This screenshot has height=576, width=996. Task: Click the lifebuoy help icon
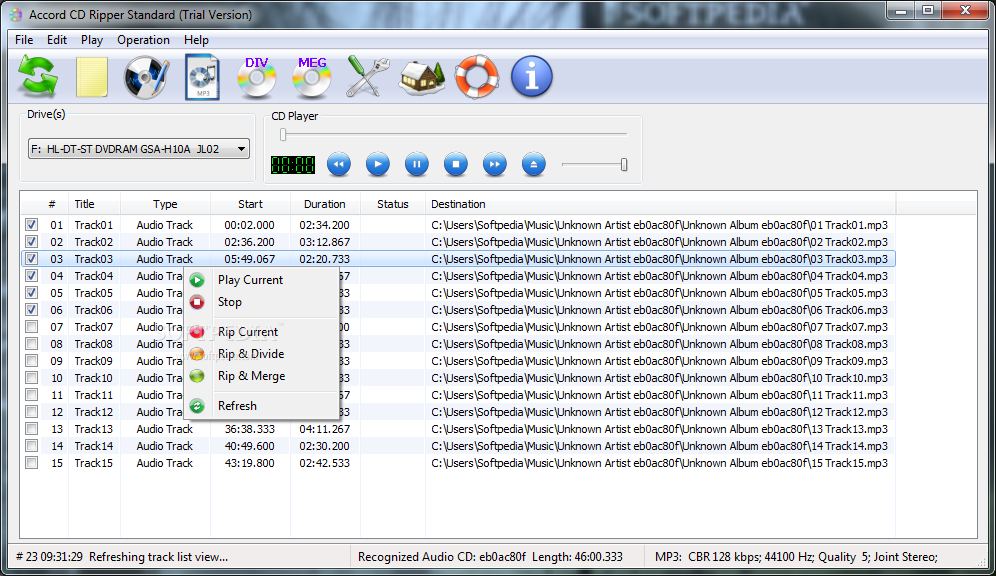click(476, 77)
